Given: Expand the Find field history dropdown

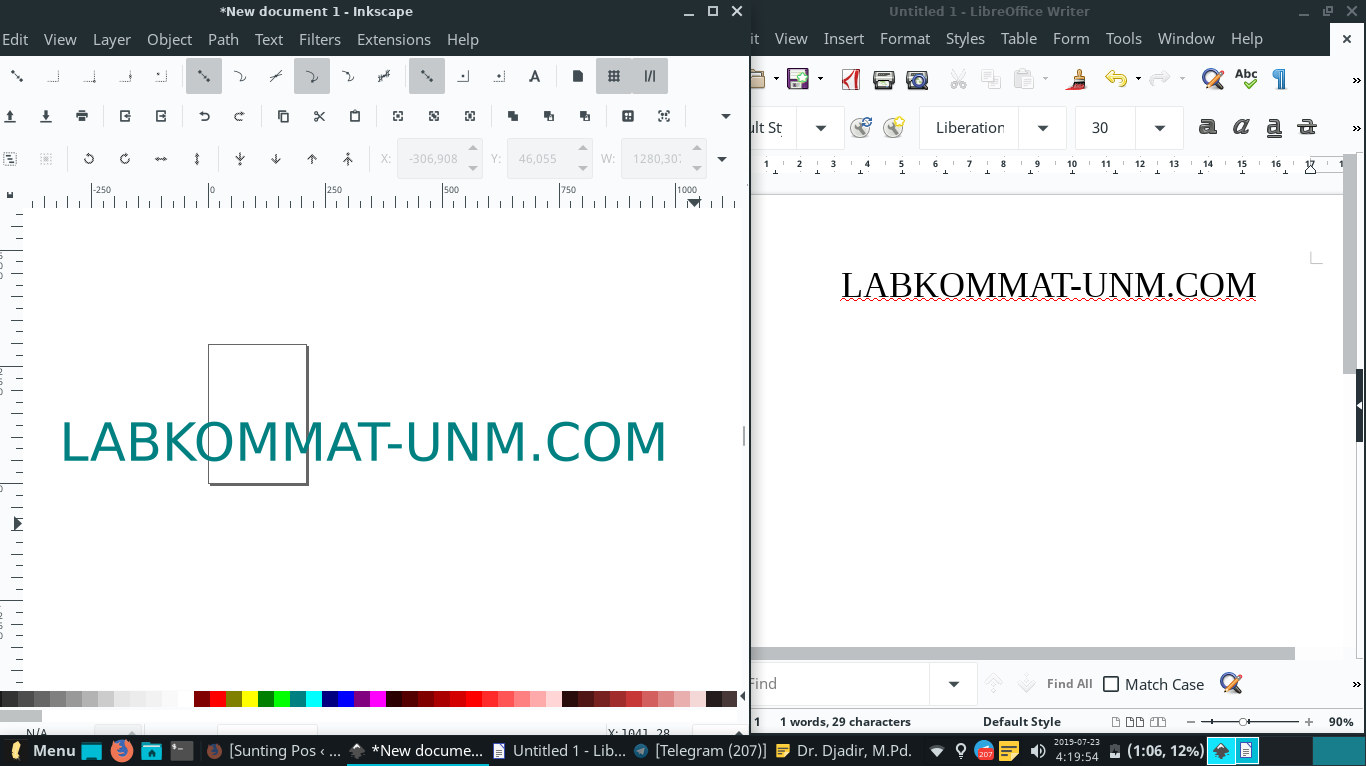Looking at the screenshot, I should [x=954, y=684].
